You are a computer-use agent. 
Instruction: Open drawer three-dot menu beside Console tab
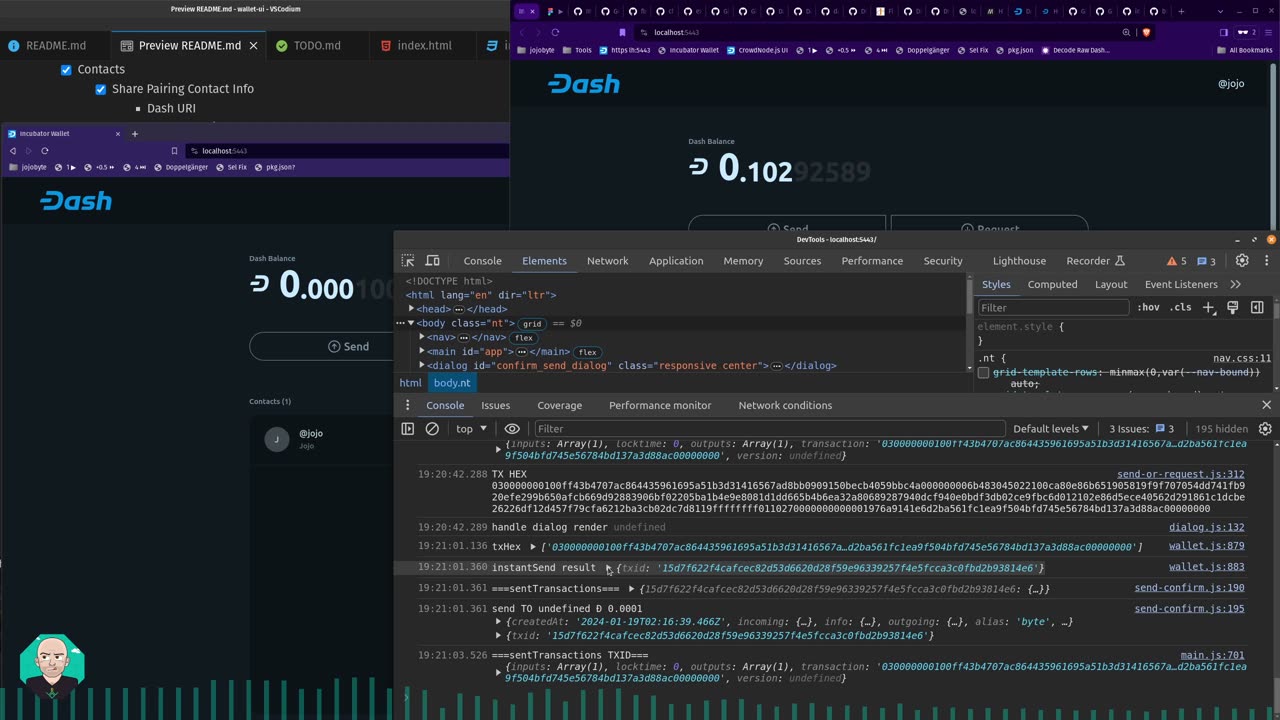pyautogui.click(x=407, y=405)
